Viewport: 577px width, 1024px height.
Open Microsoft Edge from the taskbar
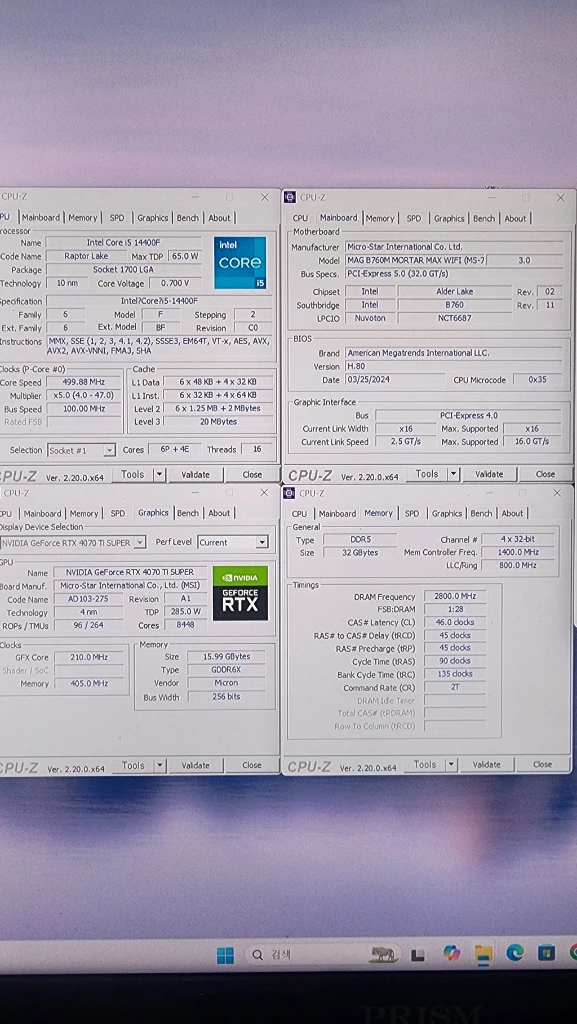tap(515, 953)
